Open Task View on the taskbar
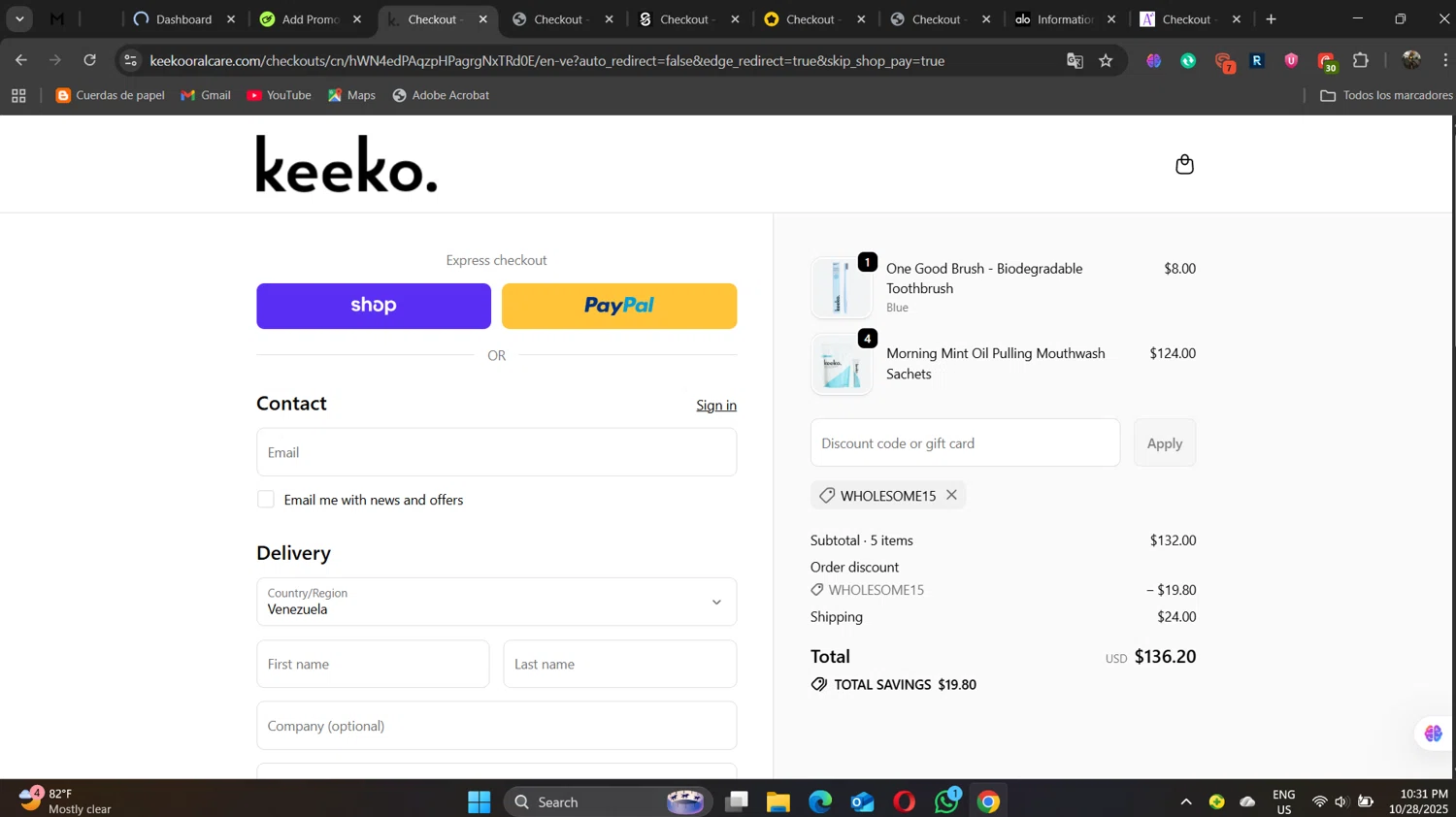The width and height of the screenshot is (1456, 817). tap(738, 801)
